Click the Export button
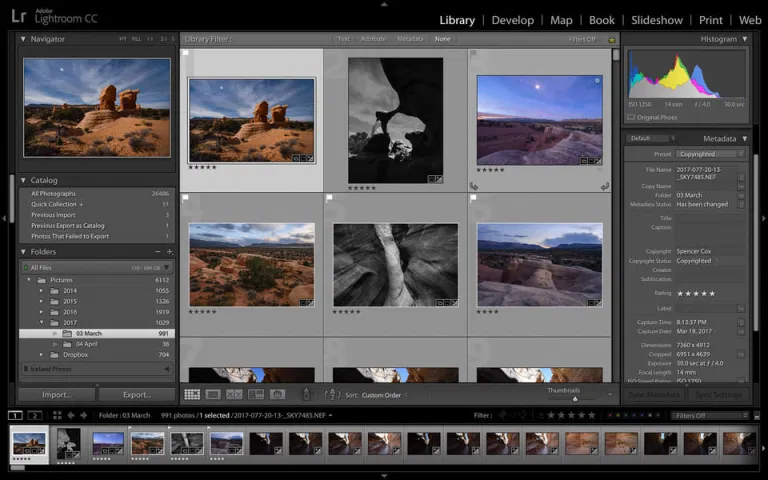 click(137, 395)
